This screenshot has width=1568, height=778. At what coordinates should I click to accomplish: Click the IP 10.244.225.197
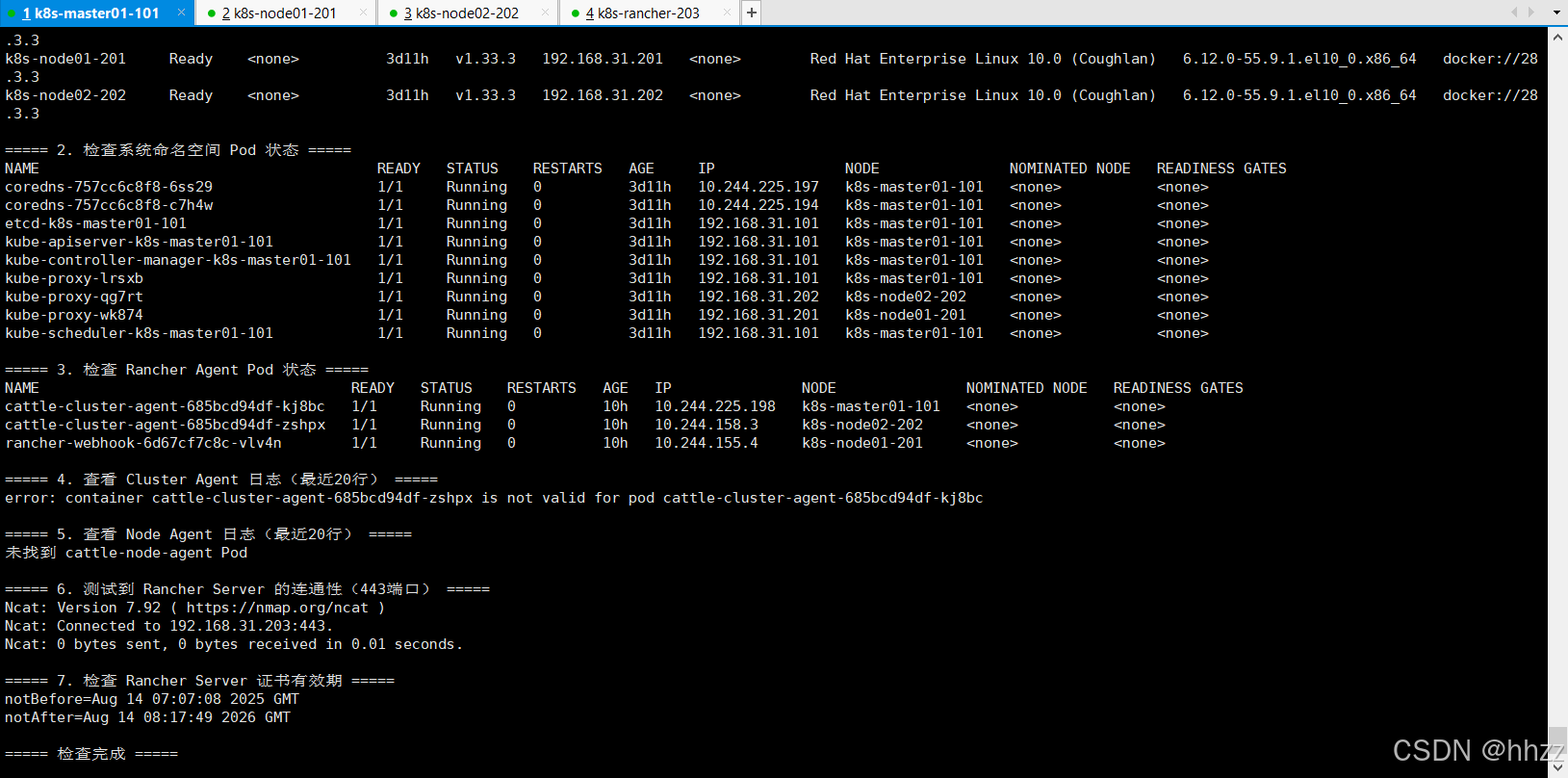758,187
